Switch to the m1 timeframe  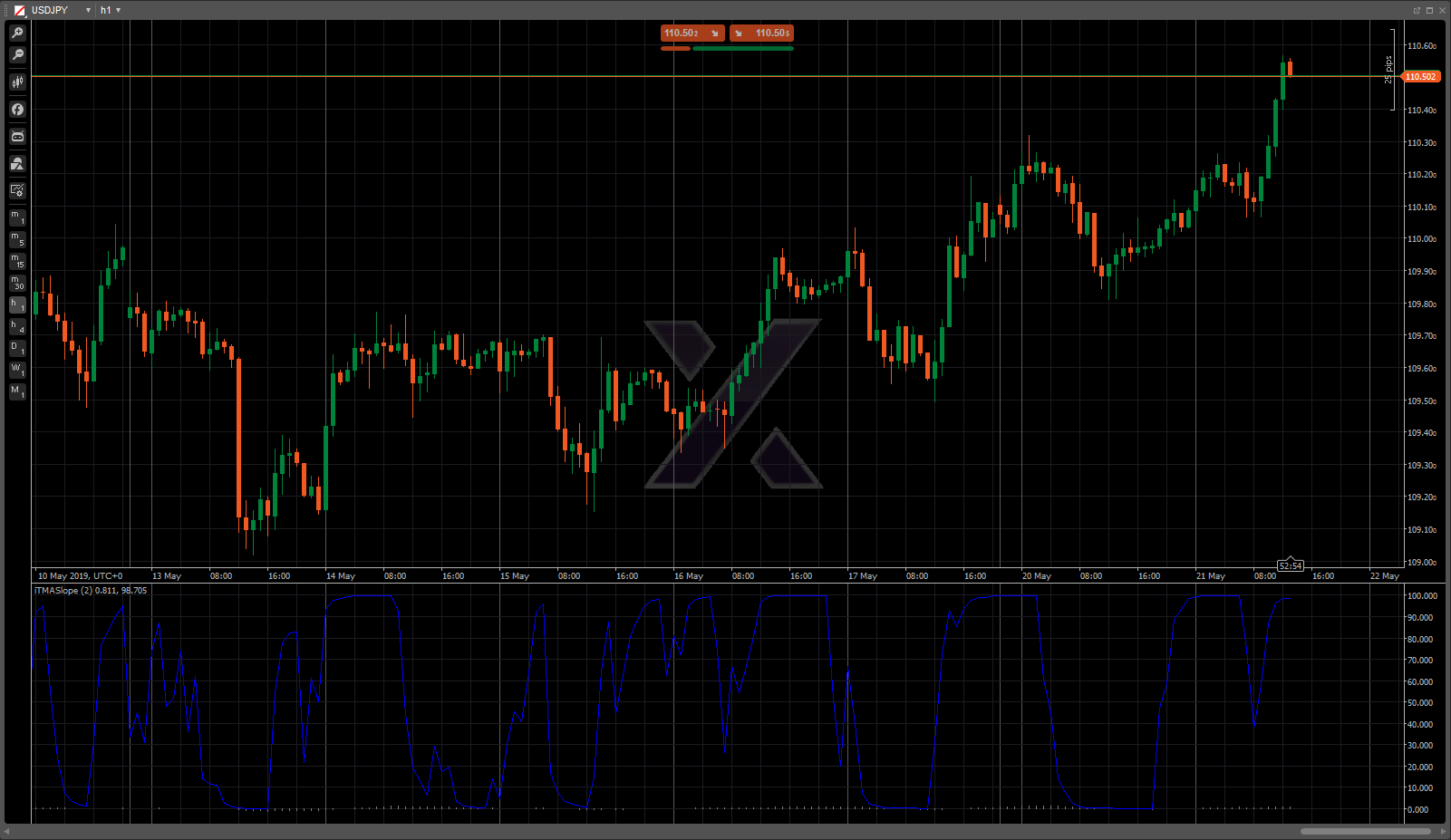[17, 217]
